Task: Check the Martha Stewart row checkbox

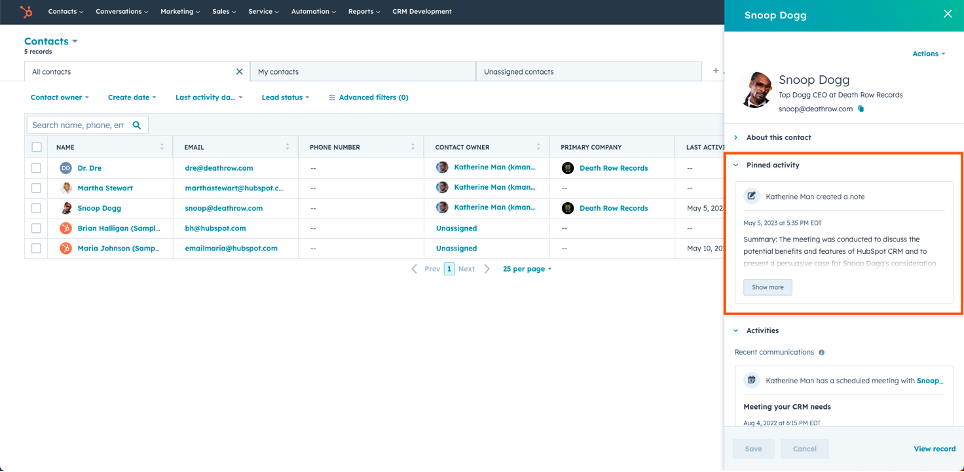Action: 36,188
